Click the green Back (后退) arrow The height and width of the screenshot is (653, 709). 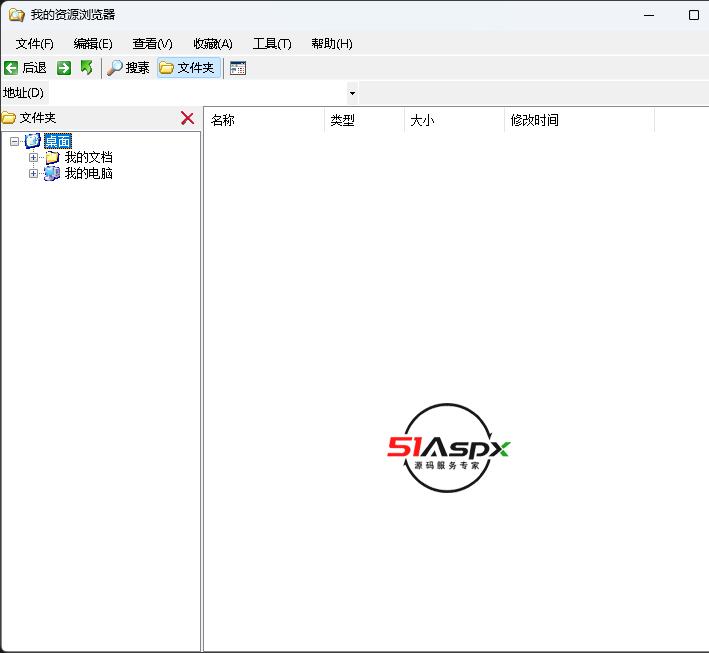click(x=11, y=68)
